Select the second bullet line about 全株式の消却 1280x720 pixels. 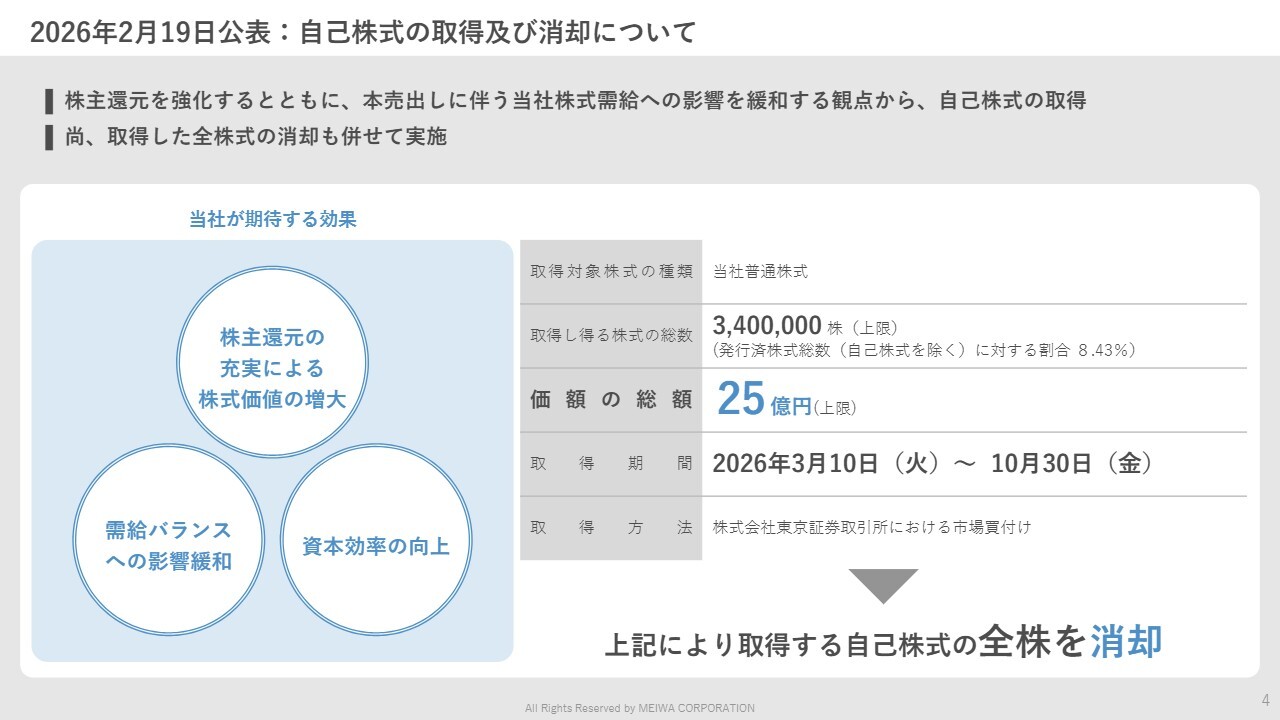[x=255, y=137]
